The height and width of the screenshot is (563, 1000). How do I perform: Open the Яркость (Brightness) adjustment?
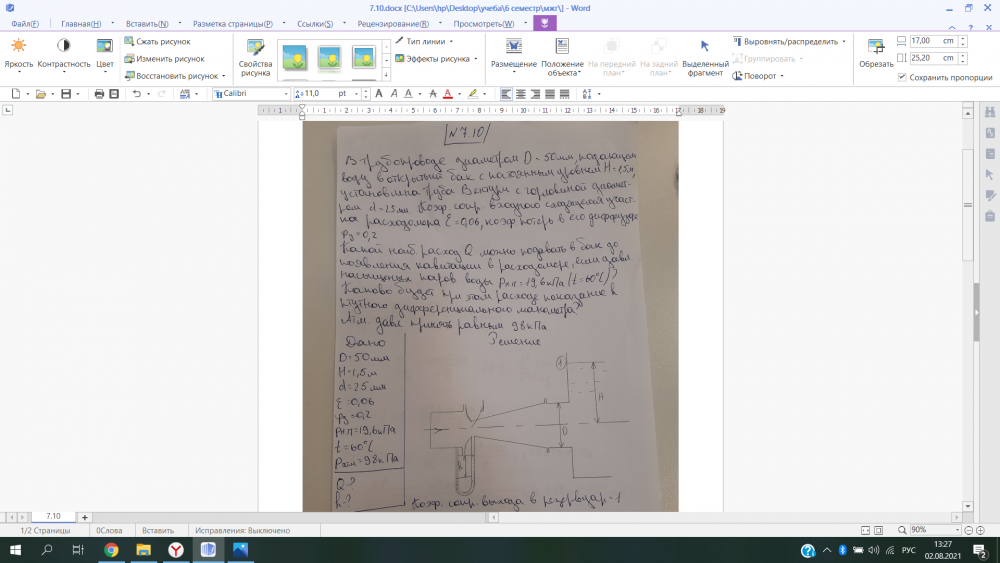18,52
